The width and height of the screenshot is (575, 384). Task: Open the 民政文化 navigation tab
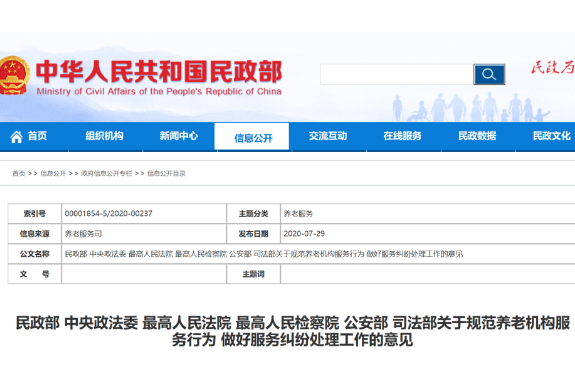click(x=552, y=136)
